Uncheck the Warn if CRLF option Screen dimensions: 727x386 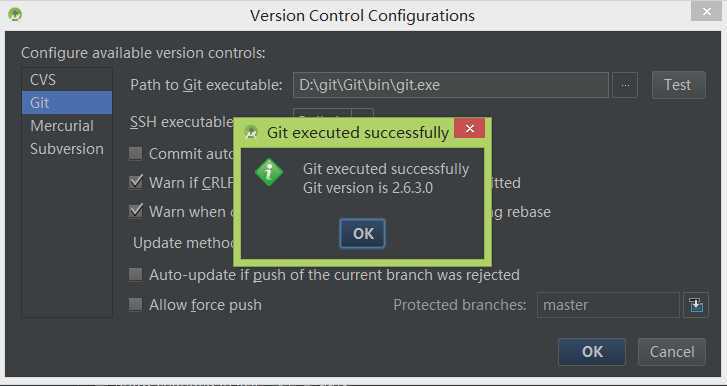pyautogui.click(x=135, y=182)
